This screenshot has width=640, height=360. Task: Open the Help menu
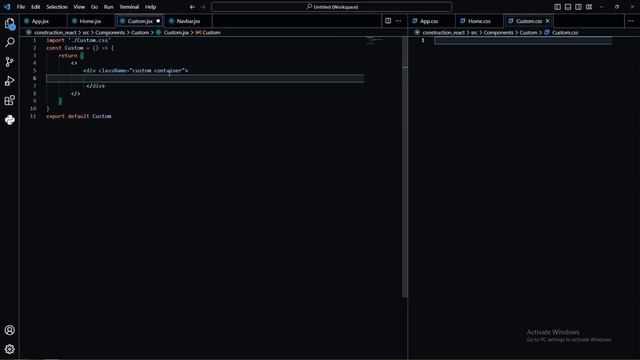click(x=151, y=7)
